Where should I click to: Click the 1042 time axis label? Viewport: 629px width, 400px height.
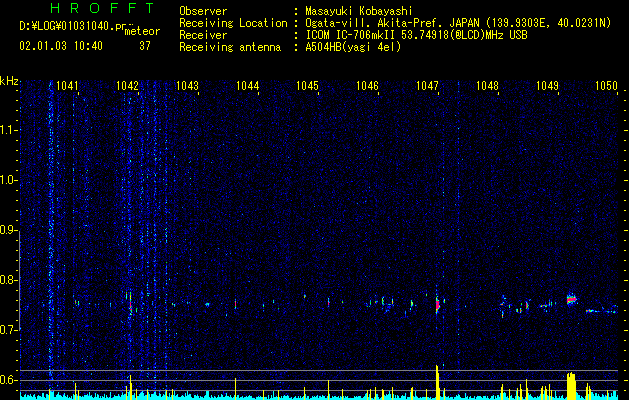(x=127, y=85)
